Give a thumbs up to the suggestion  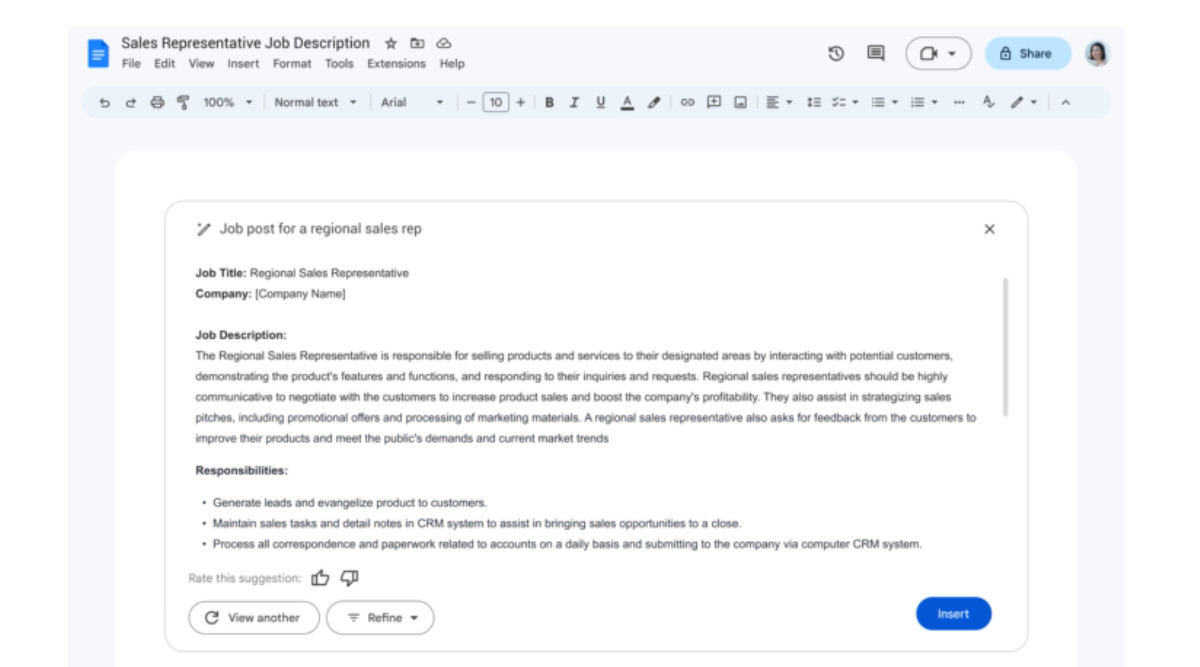point(318,577)
